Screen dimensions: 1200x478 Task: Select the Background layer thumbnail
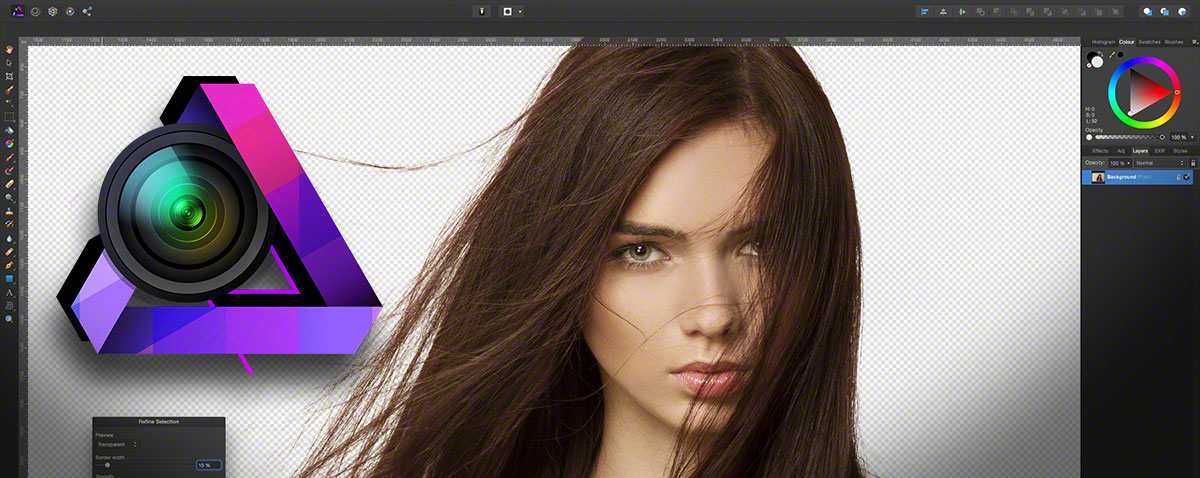(1097, 177)
